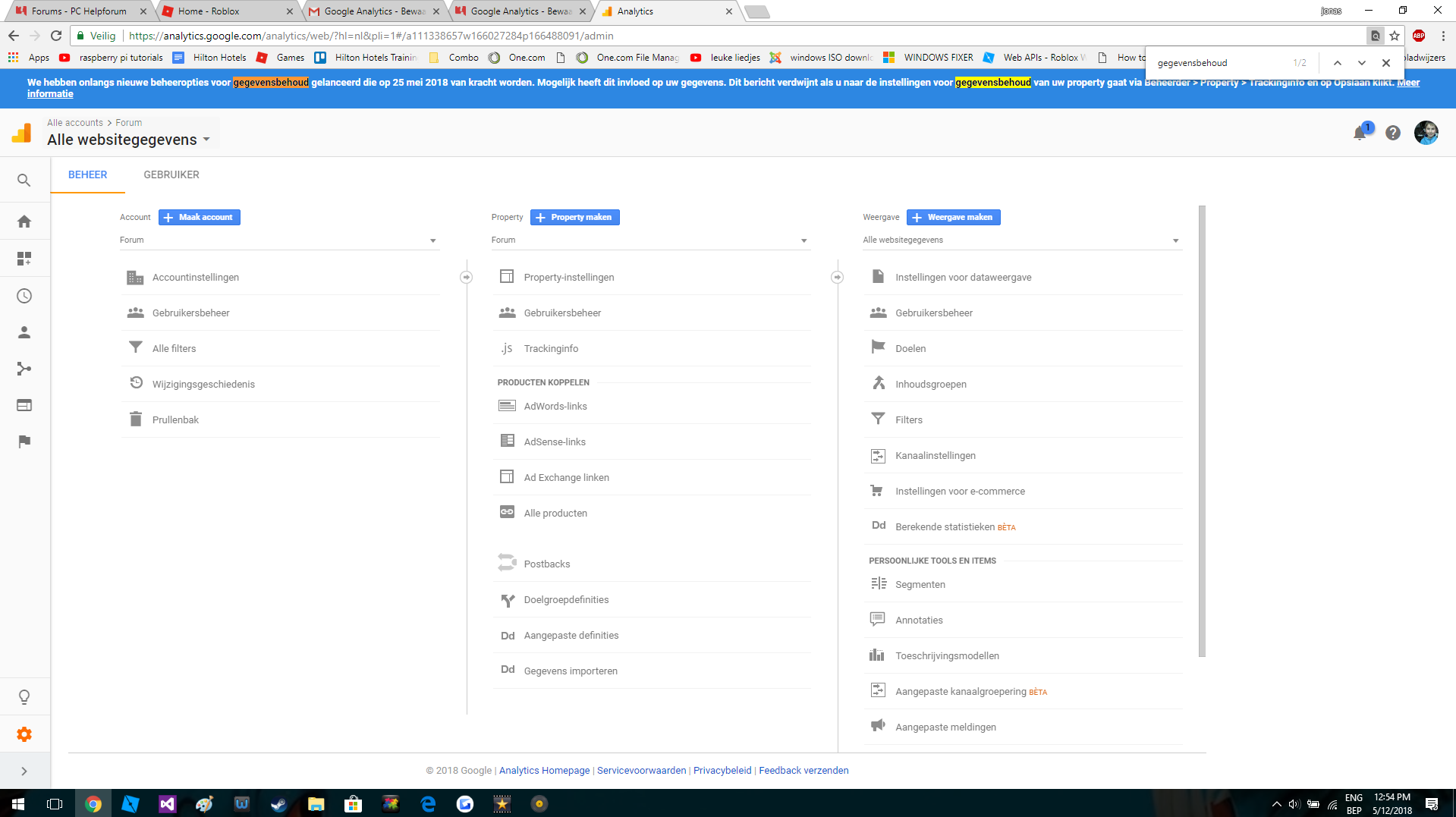Image resolution: width=1456 pixels, height=817 pixels.
Task: Open the Audience person icon in sidebar
Action: click(24, 332)
